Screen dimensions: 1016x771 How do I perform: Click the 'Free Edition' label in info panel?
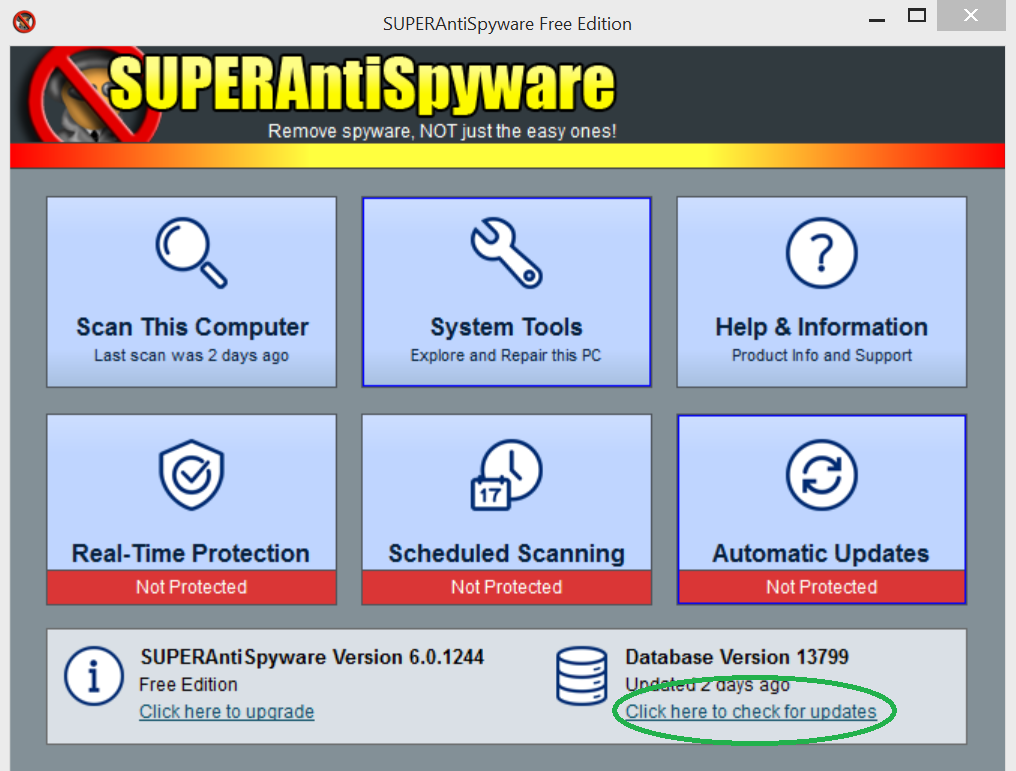189,684
